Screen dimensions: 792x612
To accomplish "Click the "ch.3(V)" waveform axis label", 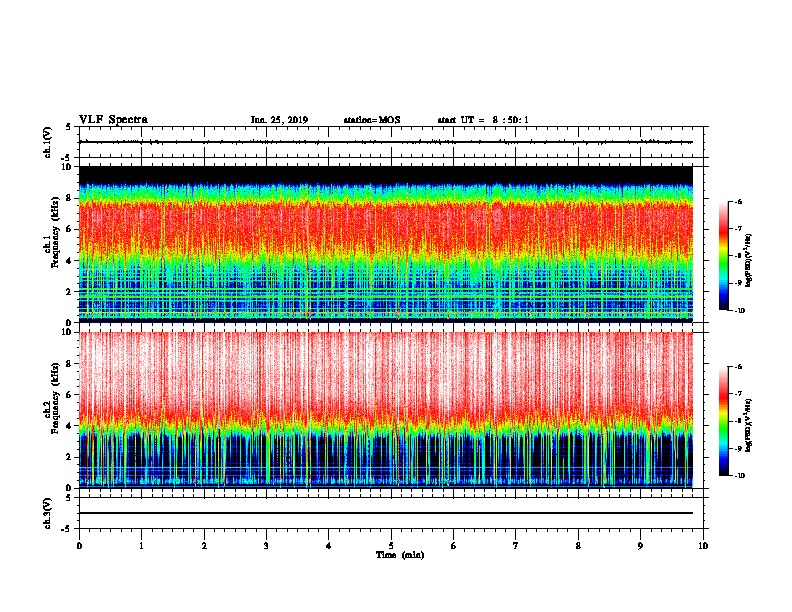I will click(x=47, y=514).
